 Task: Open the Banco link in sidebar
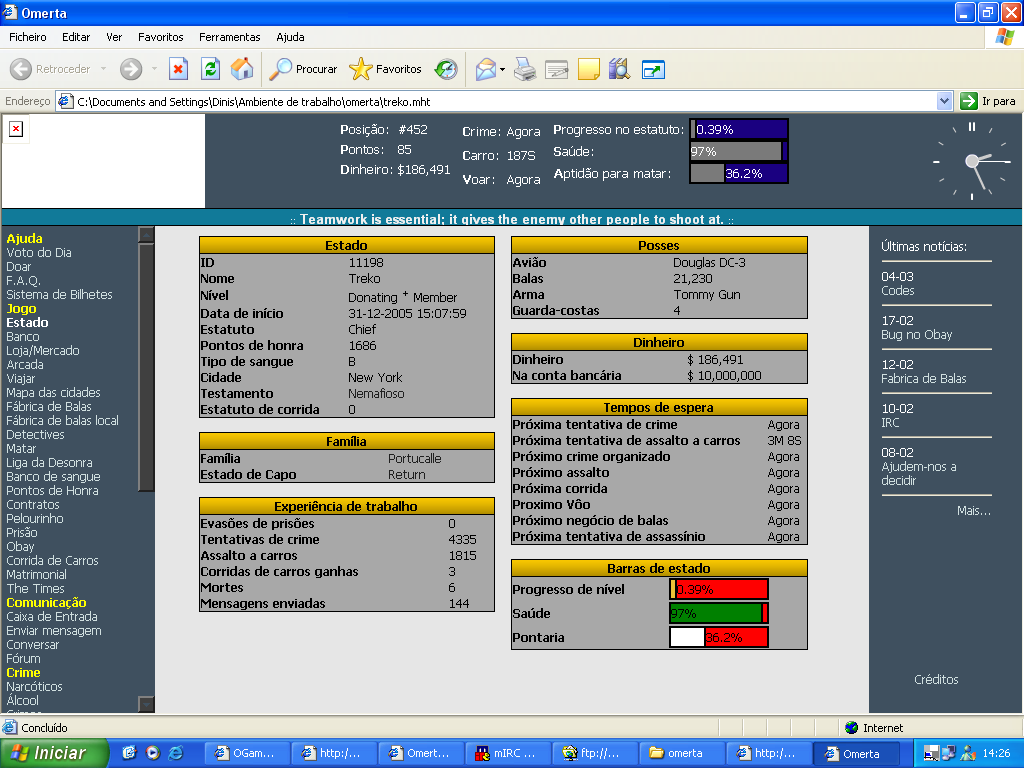click(x=23, y=337)
